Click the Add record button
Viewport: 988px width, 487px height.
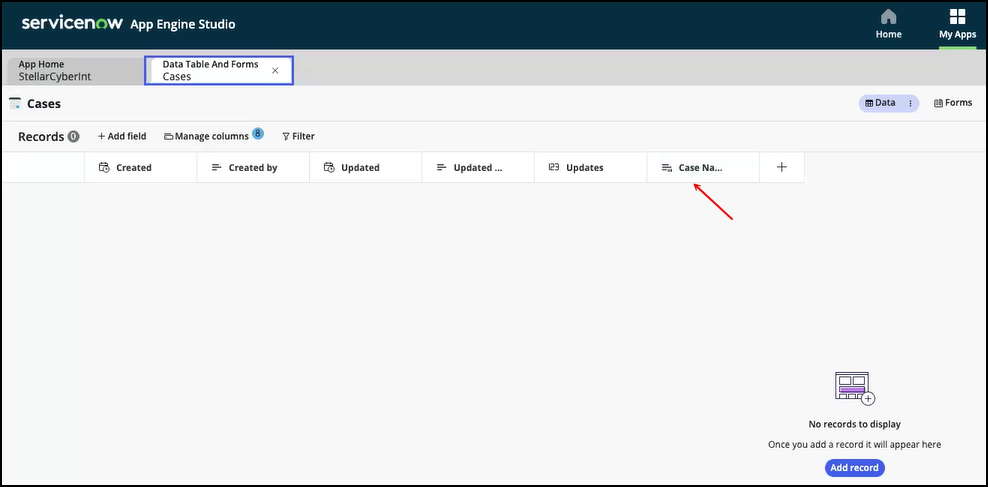854,468
